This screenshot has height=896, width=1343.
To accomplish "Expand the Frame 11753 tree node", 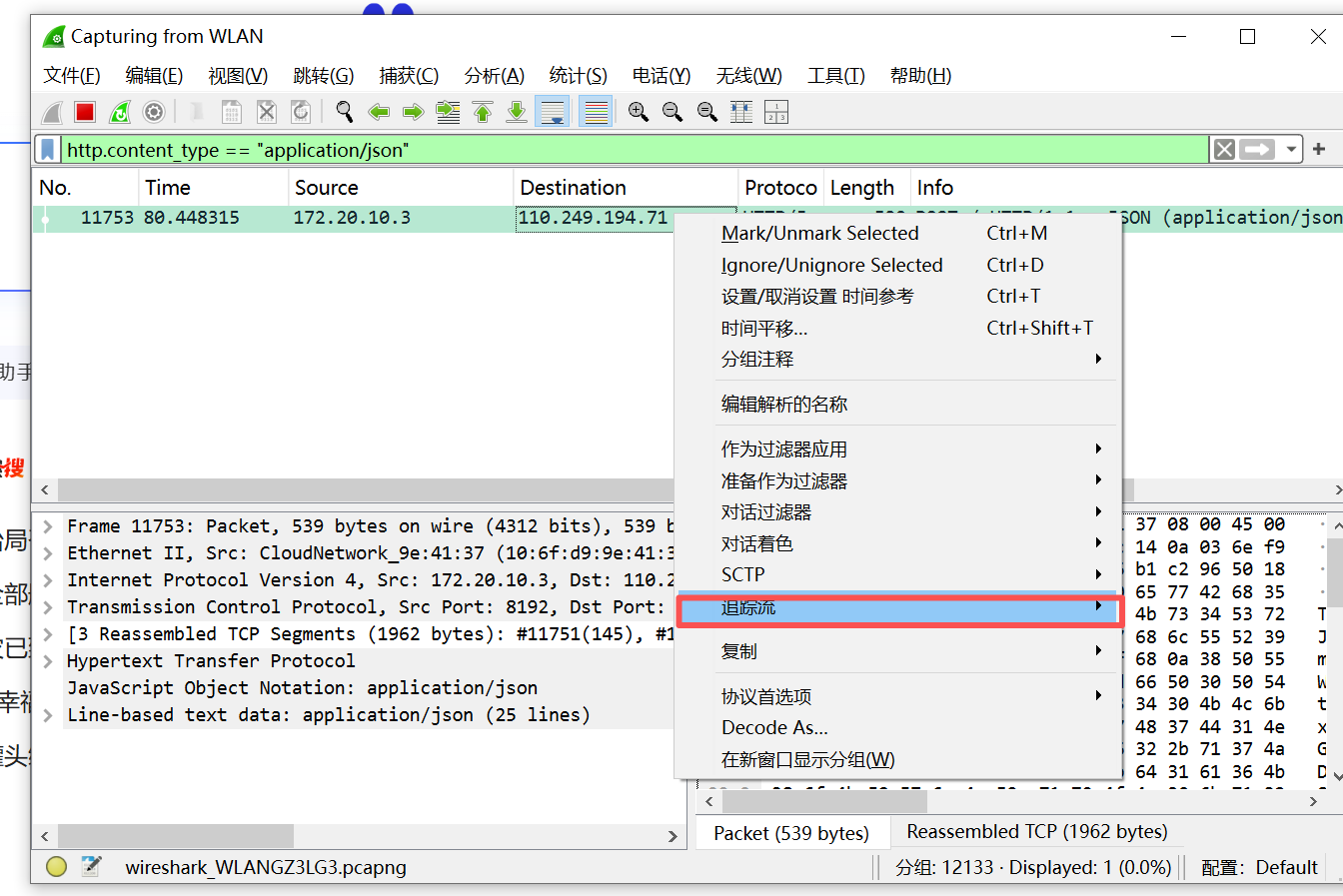I will pos(47,526).
